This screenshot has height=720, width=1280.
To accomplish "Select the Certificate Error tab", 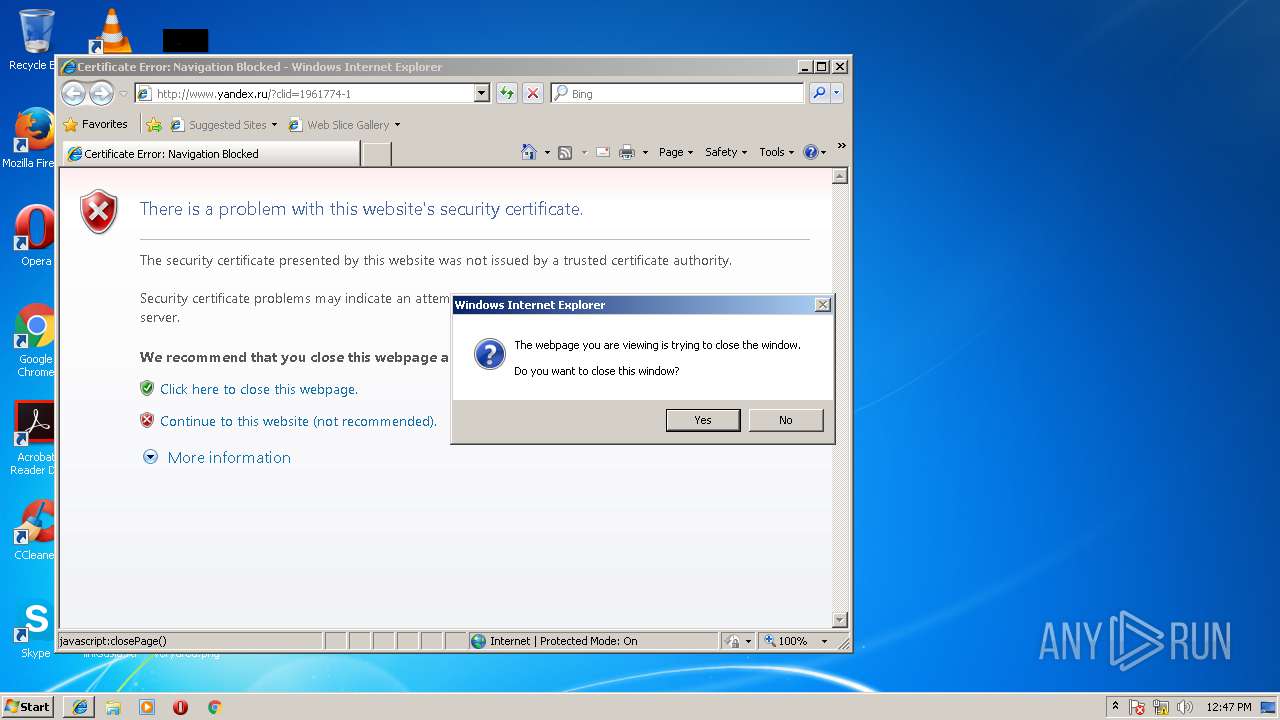I will pos(211,154).
